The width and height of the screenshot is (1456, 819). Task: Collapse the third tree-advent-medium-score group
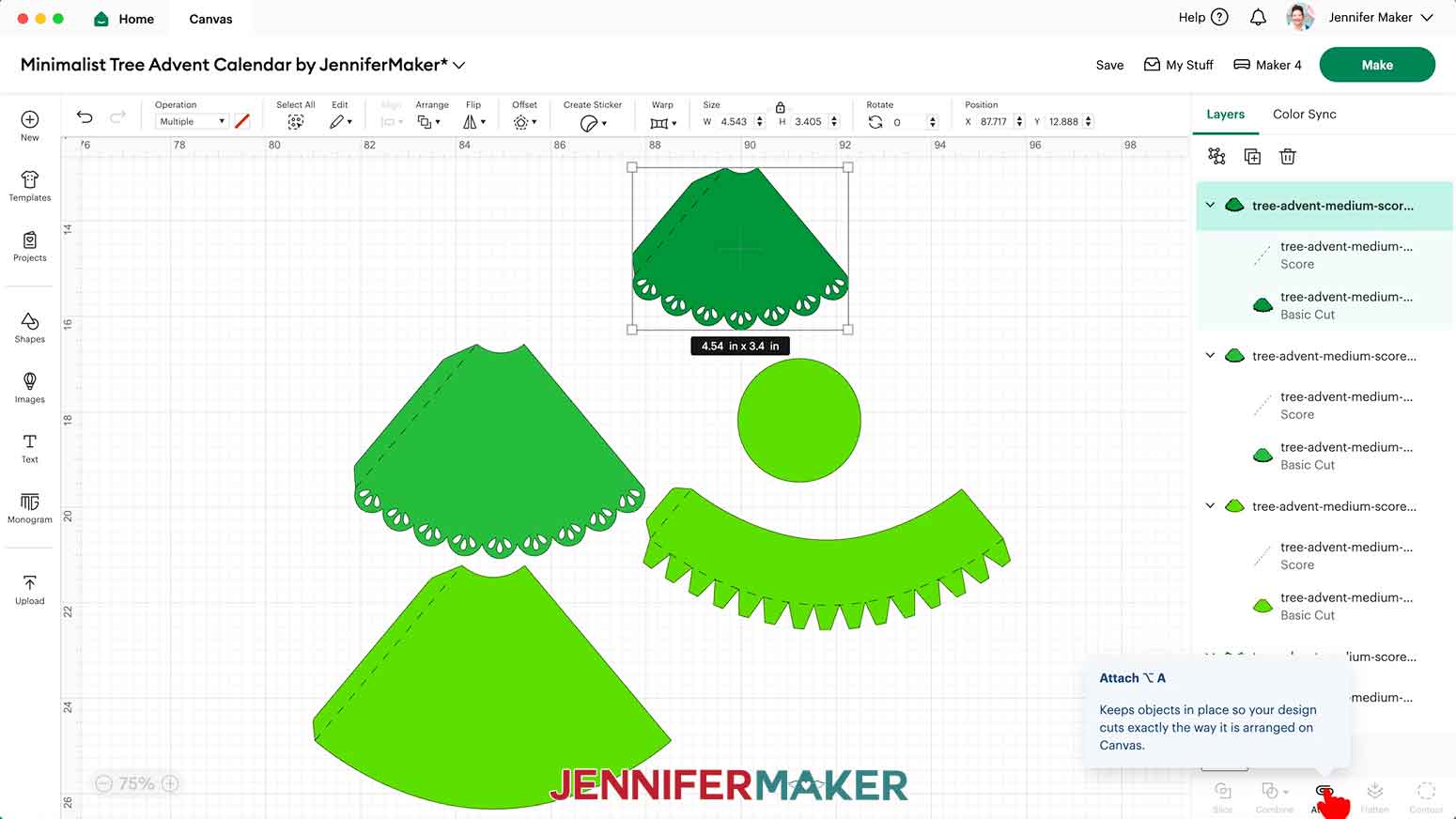(x=1210, y=505)
